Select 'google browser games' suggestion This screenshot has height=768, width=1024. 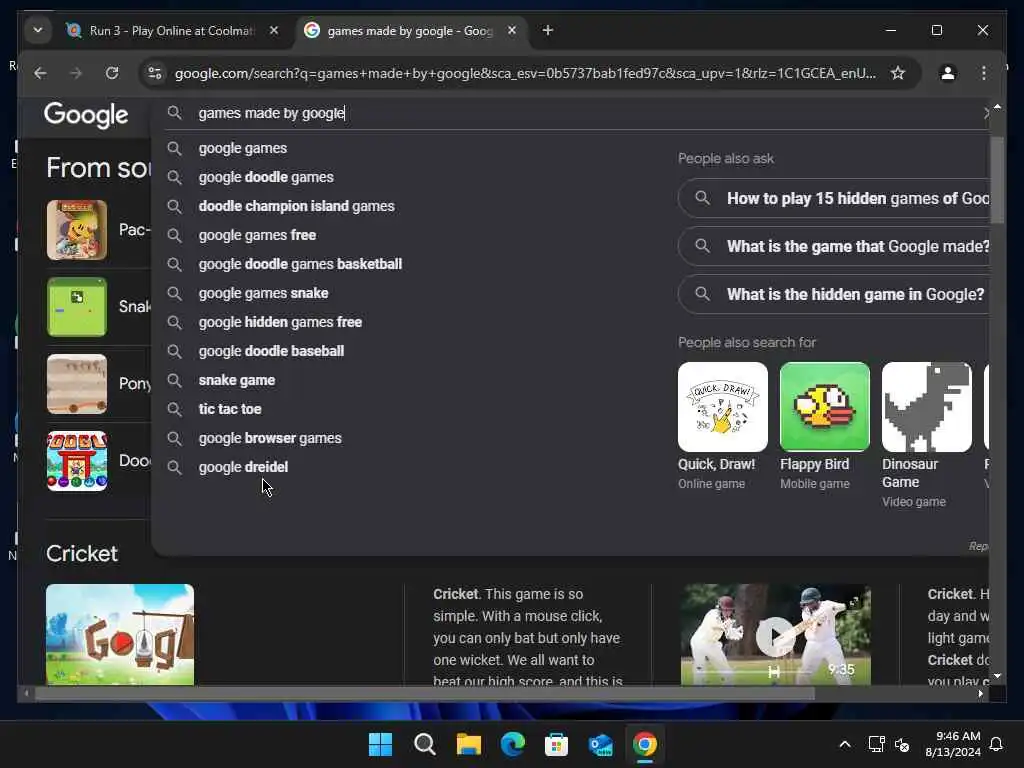coord(270,438)
